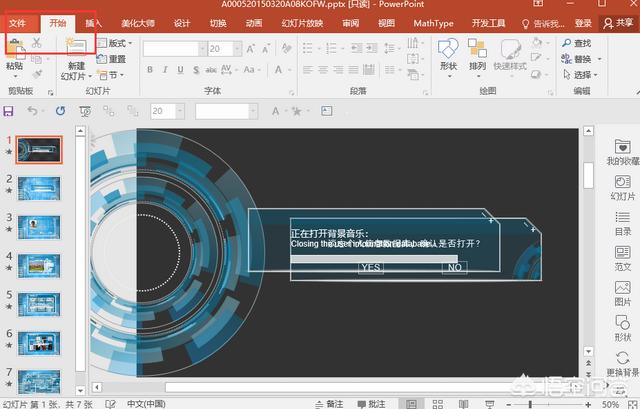Click the YES button on the slide
This screenshot has height=409, width=640.
point(371,267)
